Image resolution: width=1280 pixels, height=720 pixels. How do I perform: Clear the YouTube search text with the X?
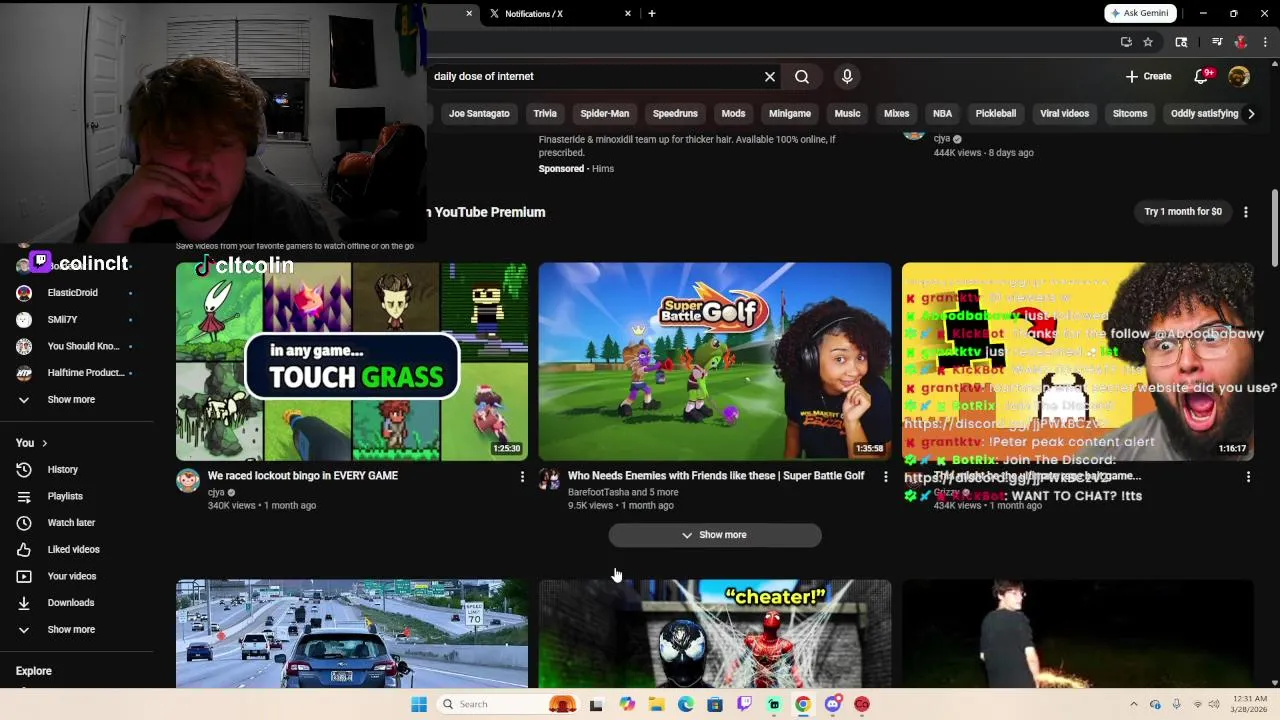(770, 76)
